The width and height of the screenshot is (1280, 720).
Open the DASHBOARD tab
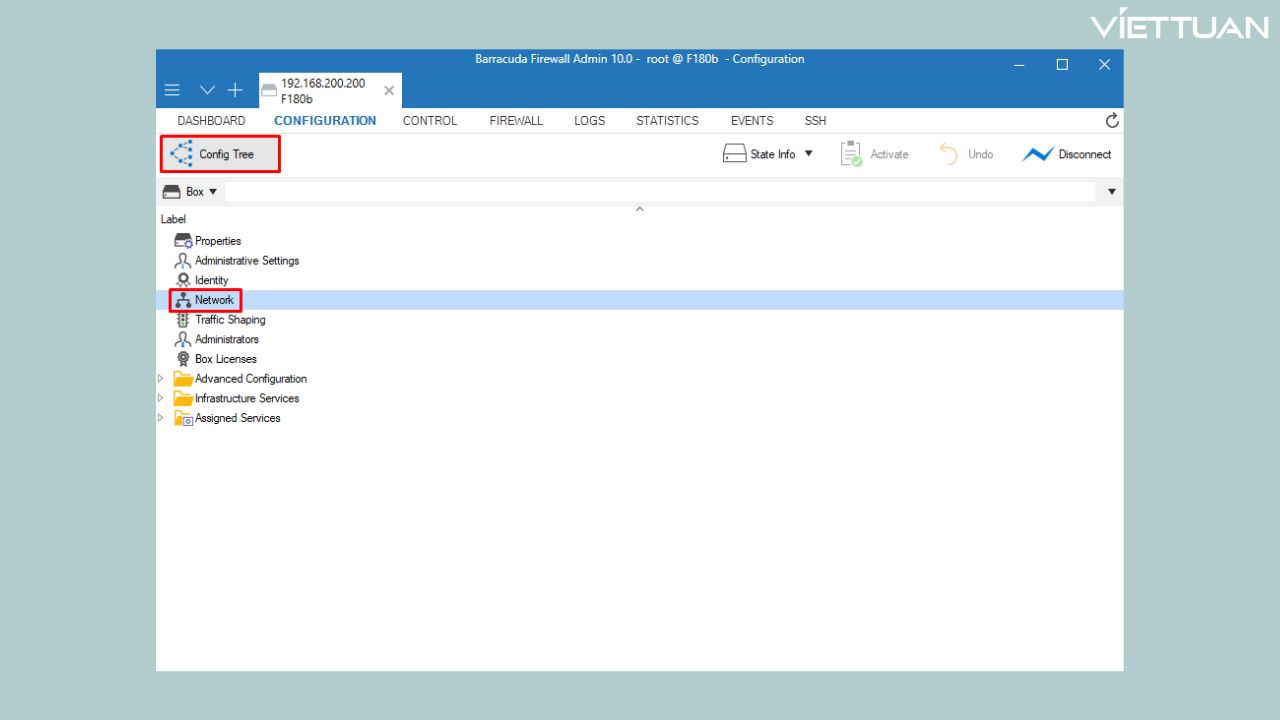pyautogui.click(x=210, y=120)
